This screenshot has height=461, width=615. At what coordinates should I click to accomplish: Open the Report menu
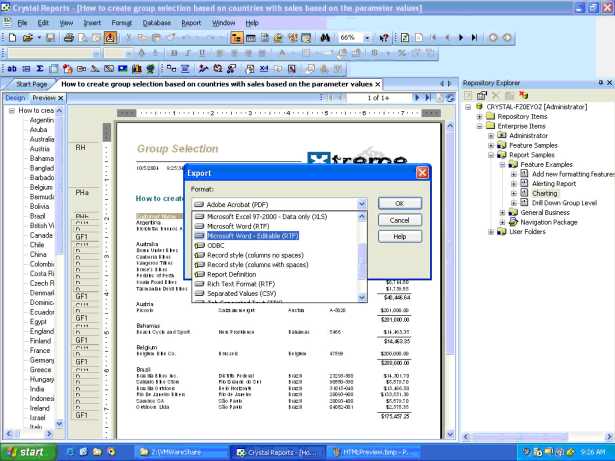191,23
